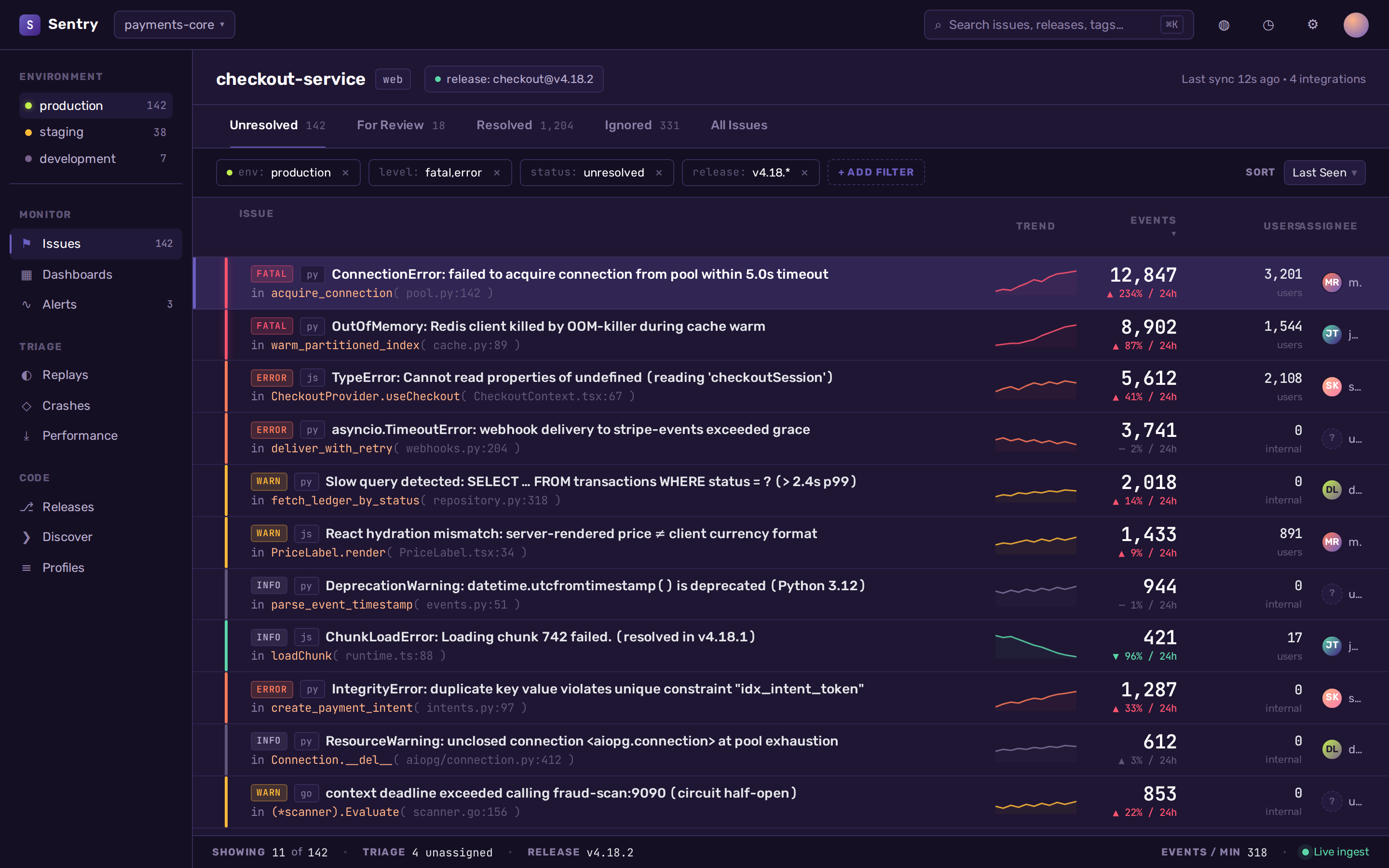Image resolution: width=1389 pixels, height=868 pixels.
Task: Click unassigned avatar on asyncio.TimeoutError row
Action: [x=1332, y=438]
